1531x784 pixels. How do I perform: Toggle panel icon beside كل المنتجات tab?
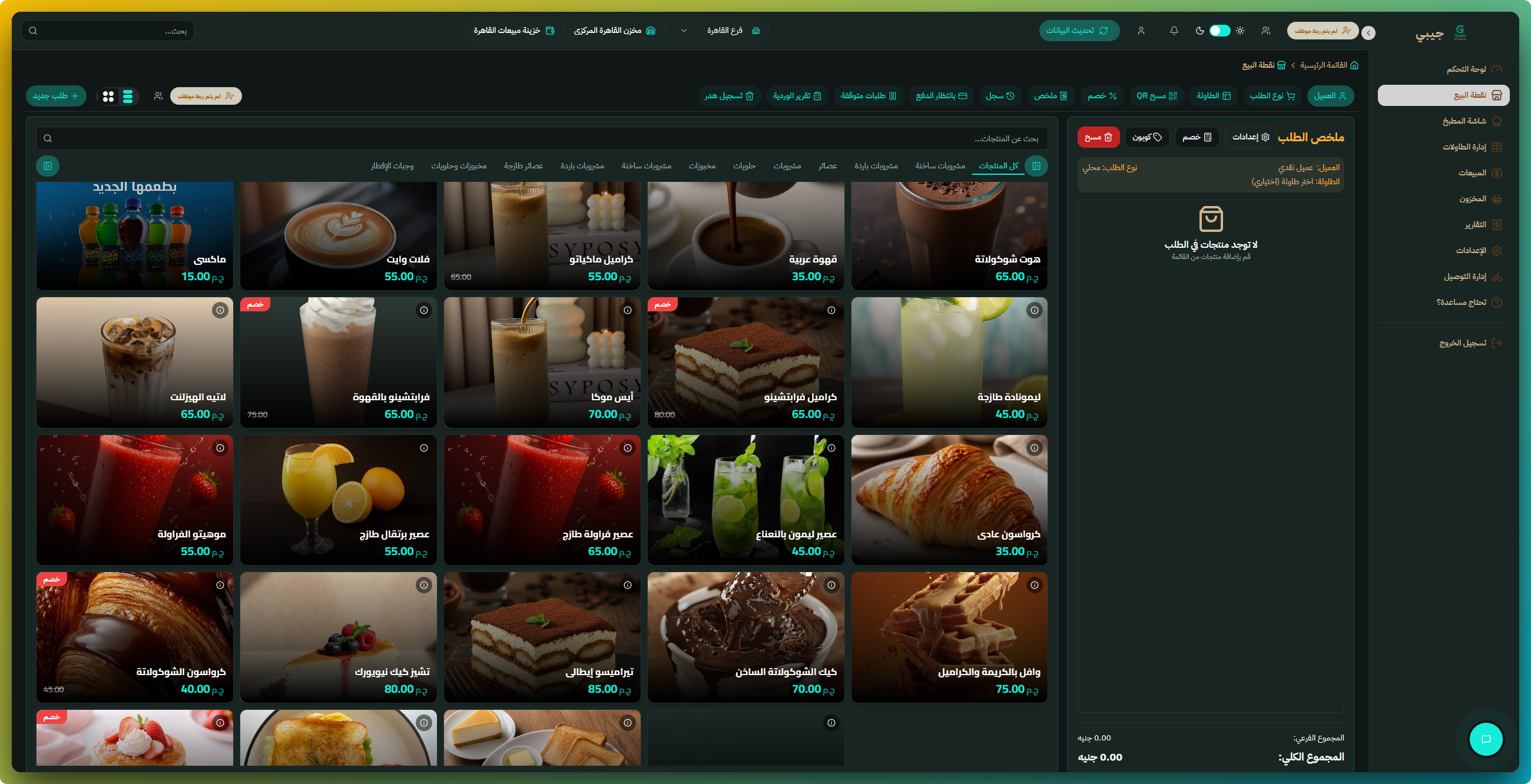(x=1036, y=166)
